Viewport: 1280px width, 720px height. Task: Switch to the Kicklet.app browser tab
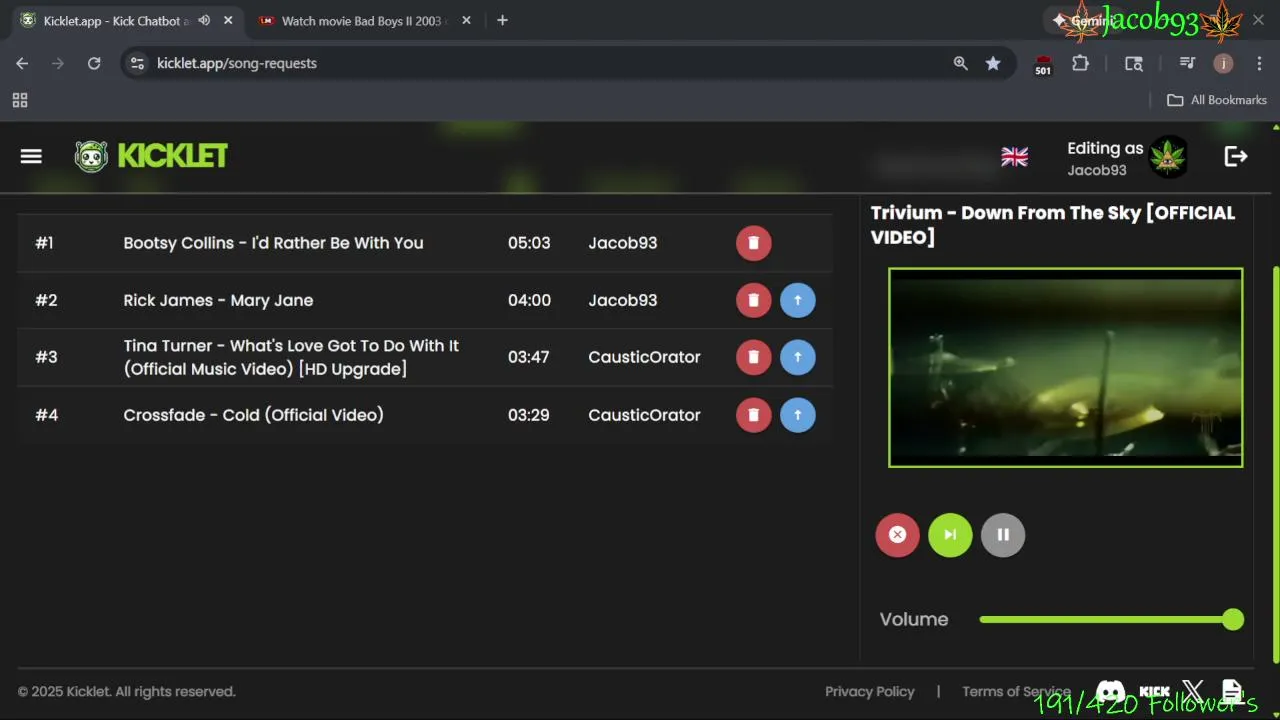click(116, 21)
